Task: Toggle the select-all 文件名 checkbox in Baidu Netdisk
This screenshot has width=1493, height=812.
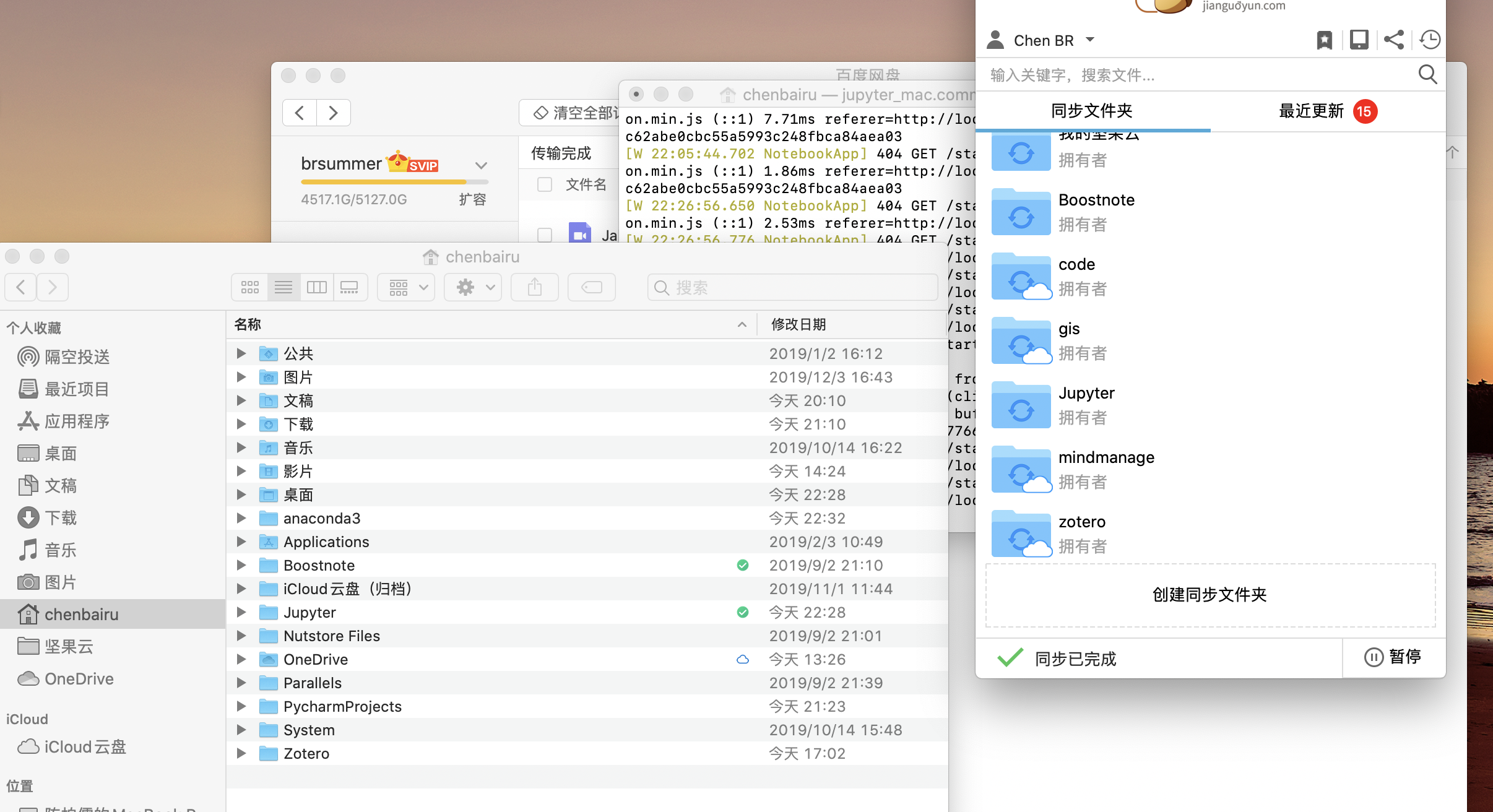Action: point(545,184)
